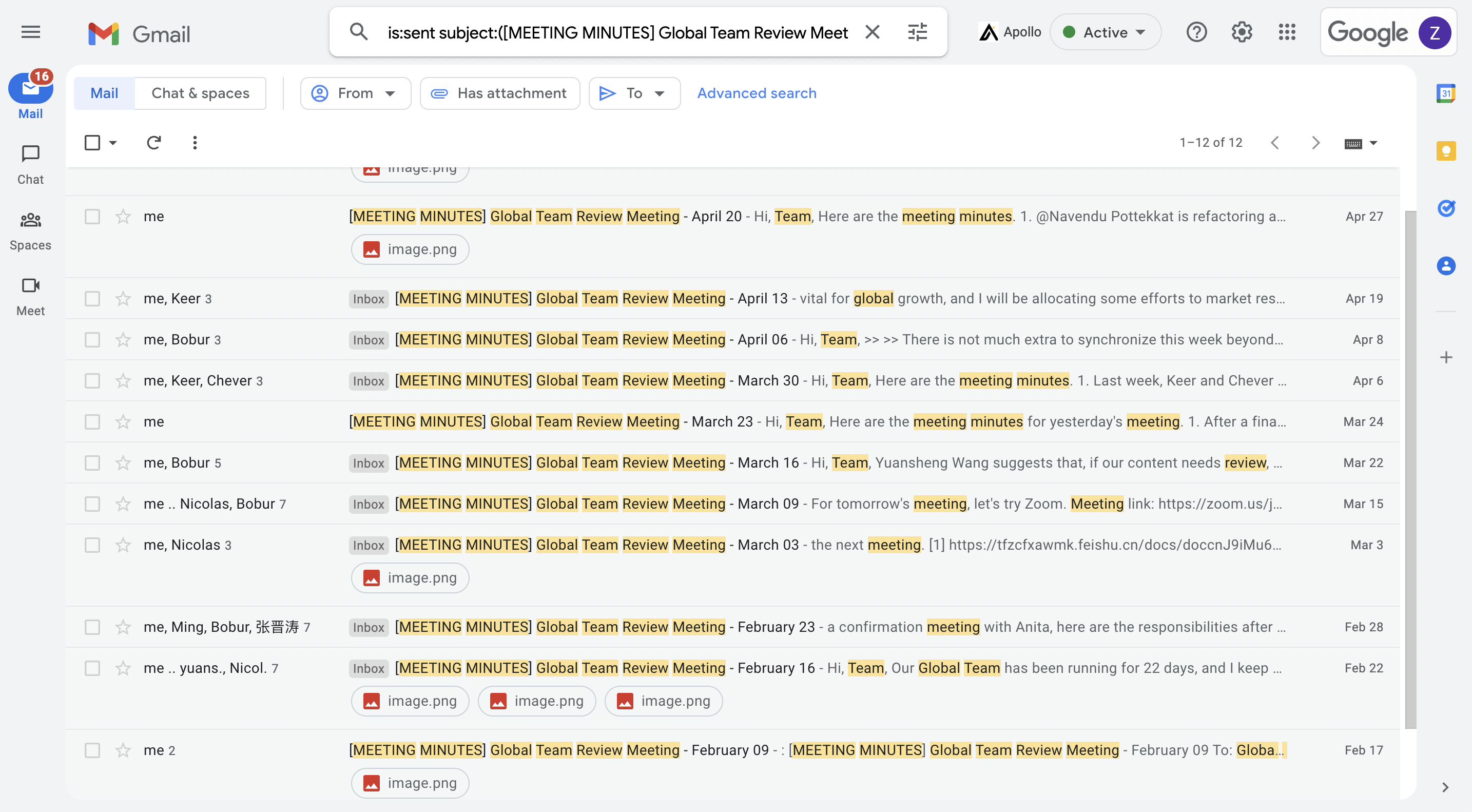This screenshot has height=812, width=1472.
Task: Open Google apps grid
Action: tap(1287, 32)
